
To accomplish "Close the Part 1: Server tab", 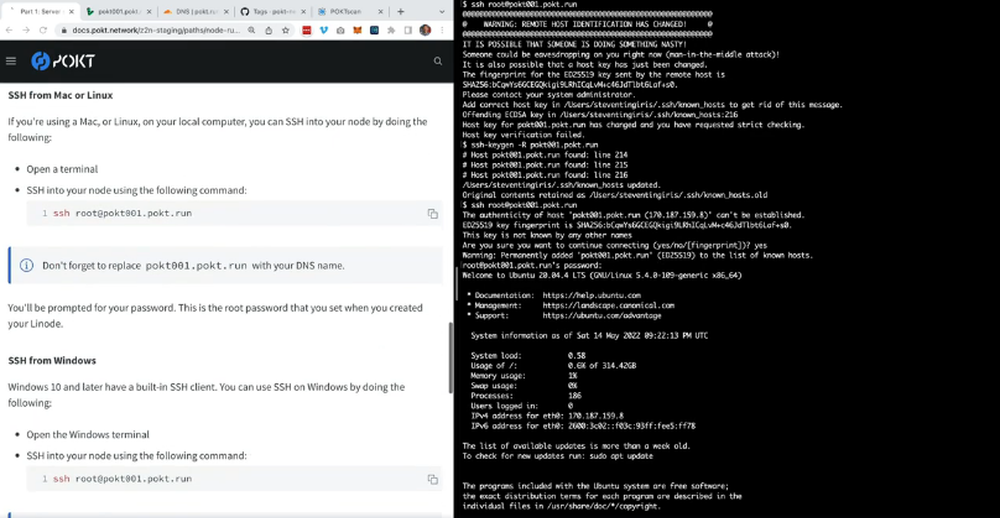I will [x=70, y=11].
